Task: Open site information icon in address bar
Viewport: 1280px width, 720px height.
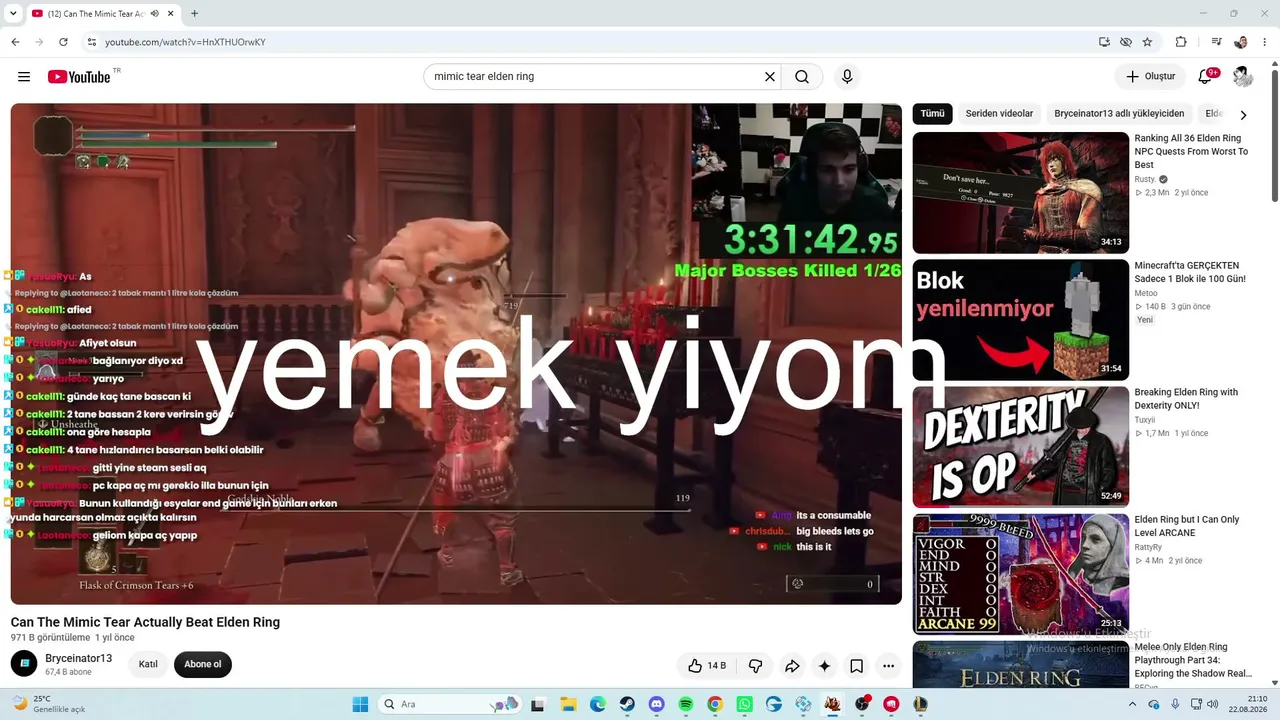Action: coord(91,42)
